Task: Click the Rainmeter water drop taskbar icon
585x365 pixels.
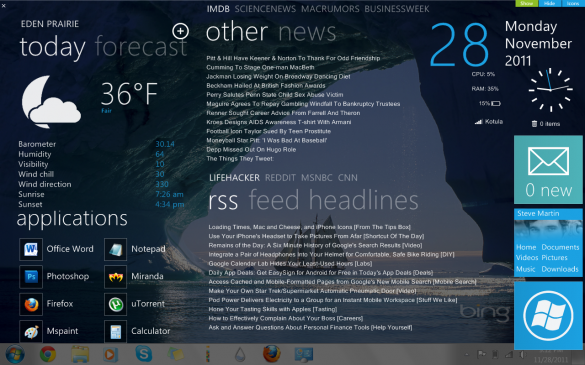Action: (240, 355)
